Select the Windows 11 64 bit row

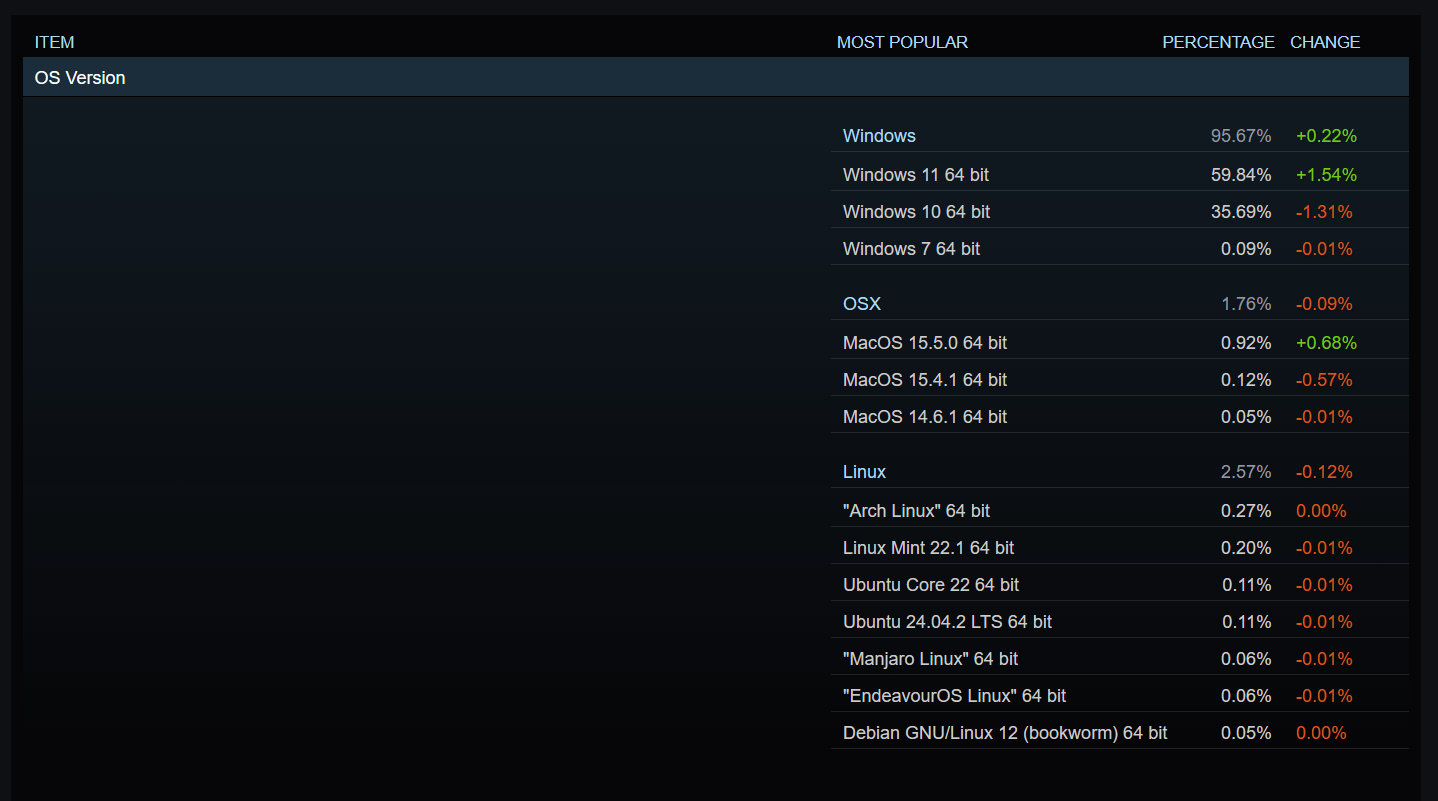pyautogui.click(x=1120, y=175)
